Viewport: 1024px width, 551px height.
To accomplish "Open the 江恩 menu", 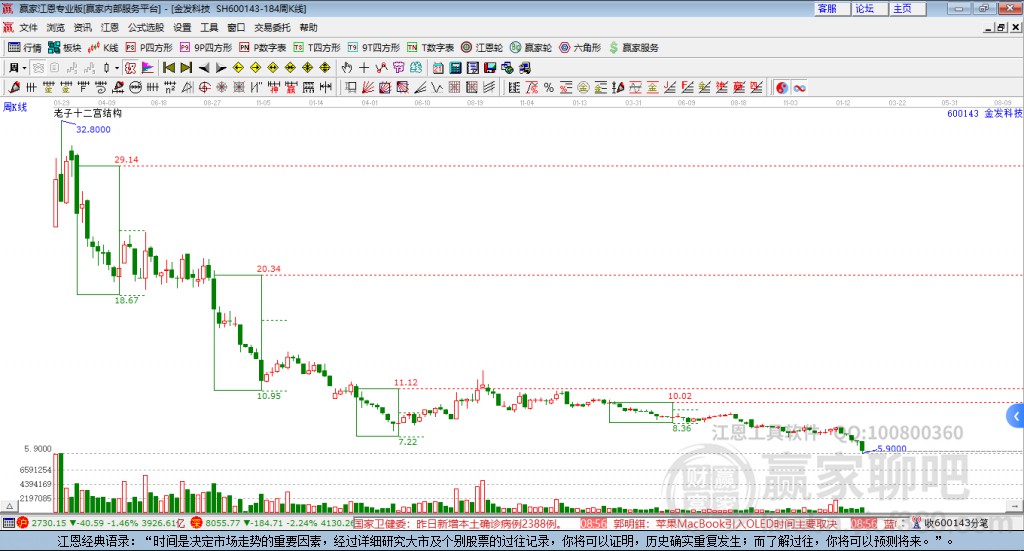I will (x=110, y=27).
